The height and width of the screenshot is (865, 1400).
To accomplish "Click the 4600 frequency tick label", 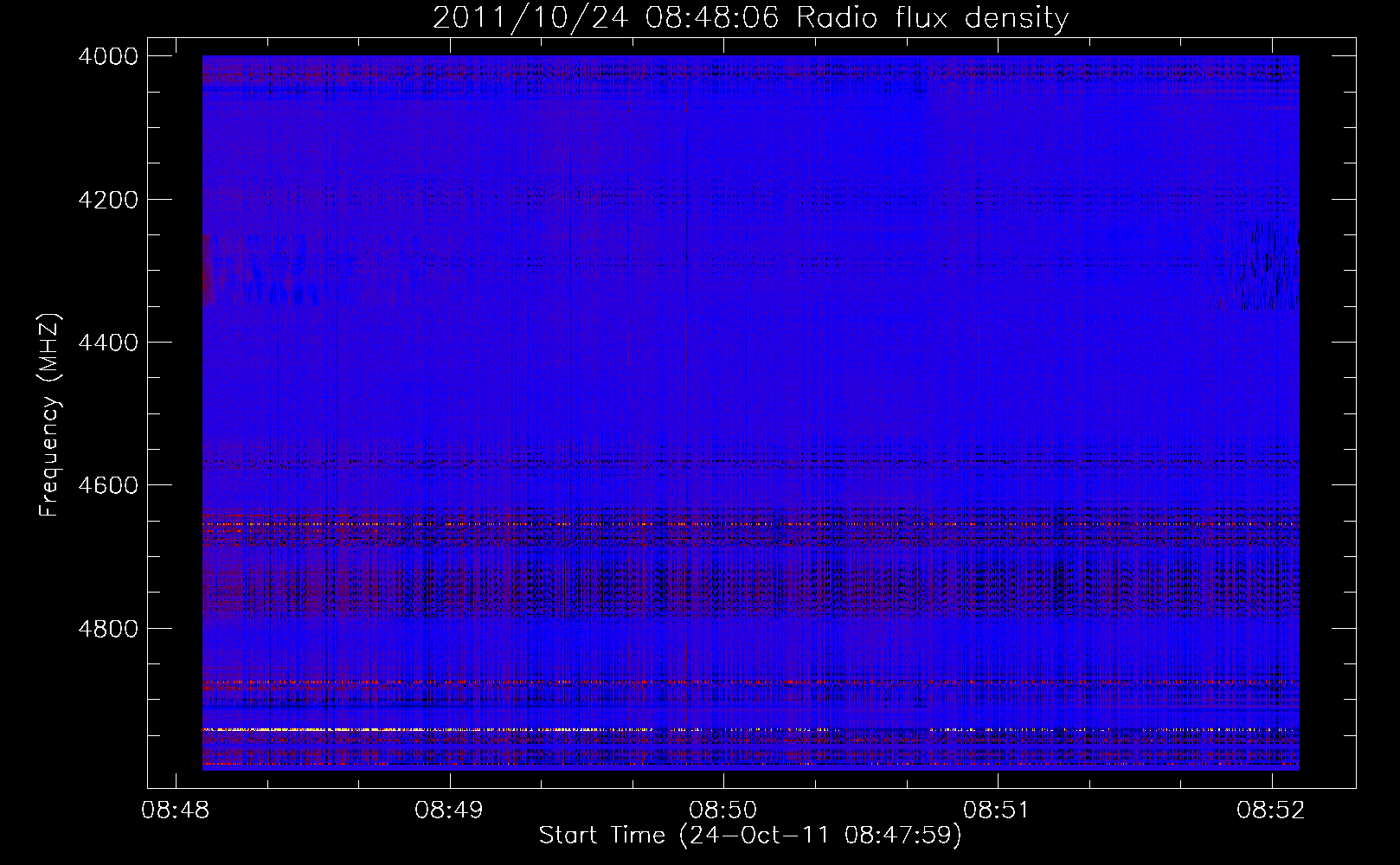I will (x=107, y=485).
